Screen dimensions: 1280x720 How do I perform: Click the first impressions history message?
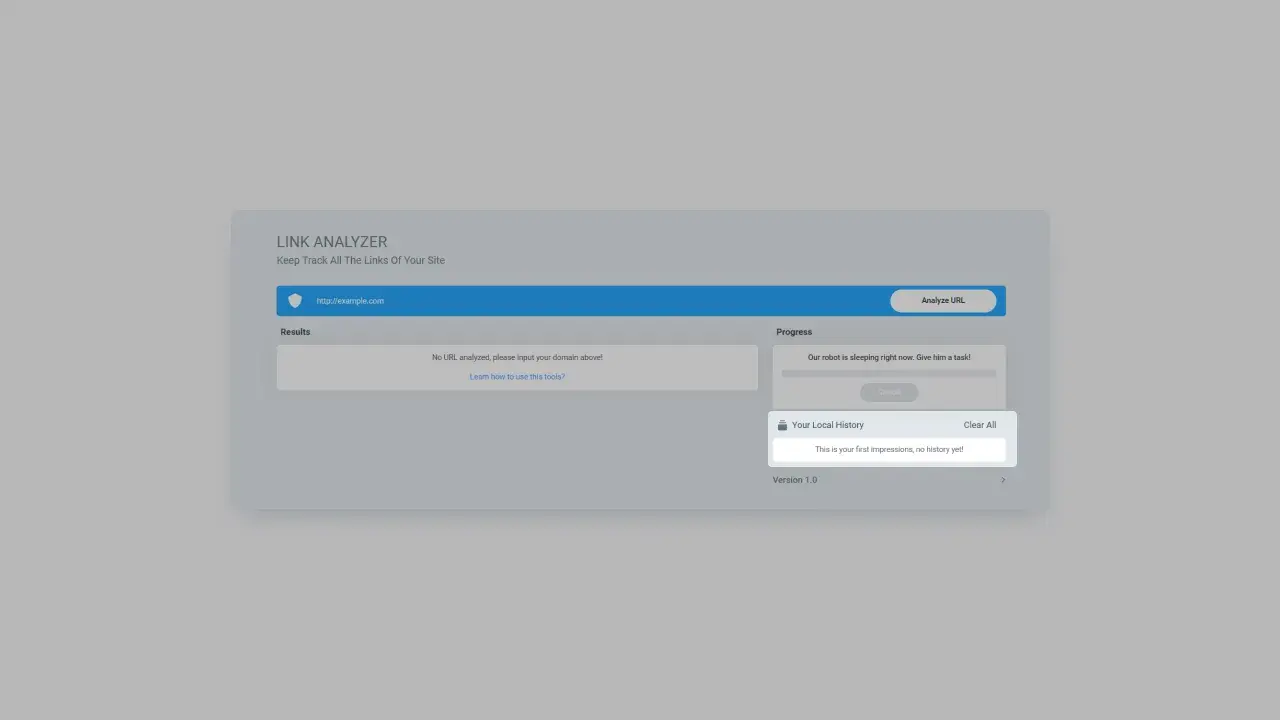888,449
